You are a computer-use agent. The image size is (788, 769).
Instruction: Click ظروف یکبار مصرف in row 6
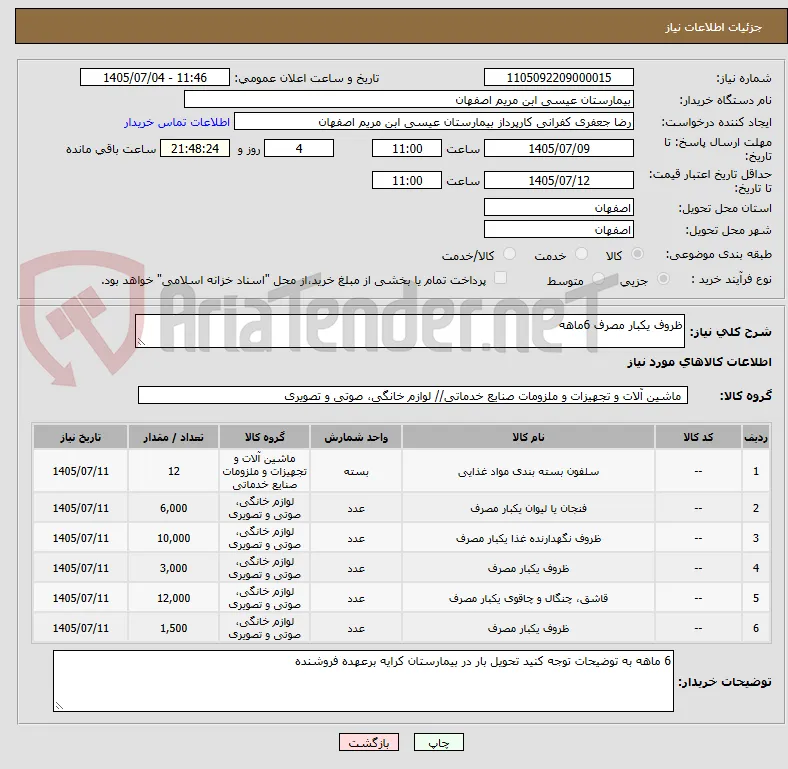528,628
